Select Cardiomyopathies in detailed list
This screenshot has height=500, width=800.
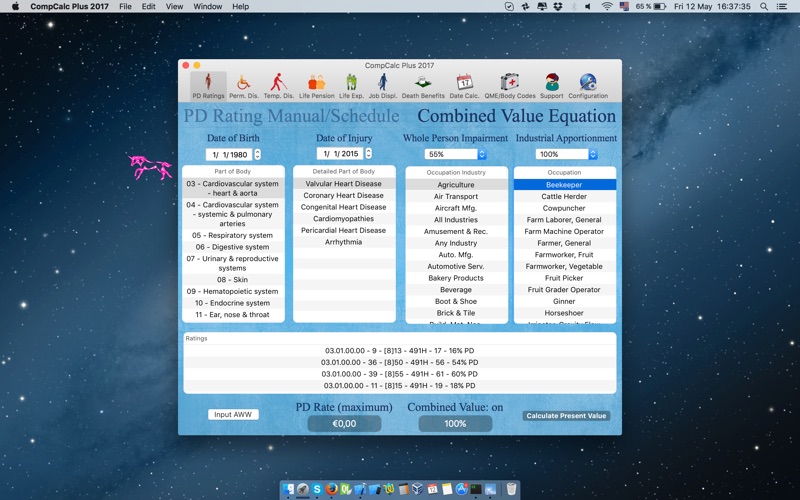(344, 218)
